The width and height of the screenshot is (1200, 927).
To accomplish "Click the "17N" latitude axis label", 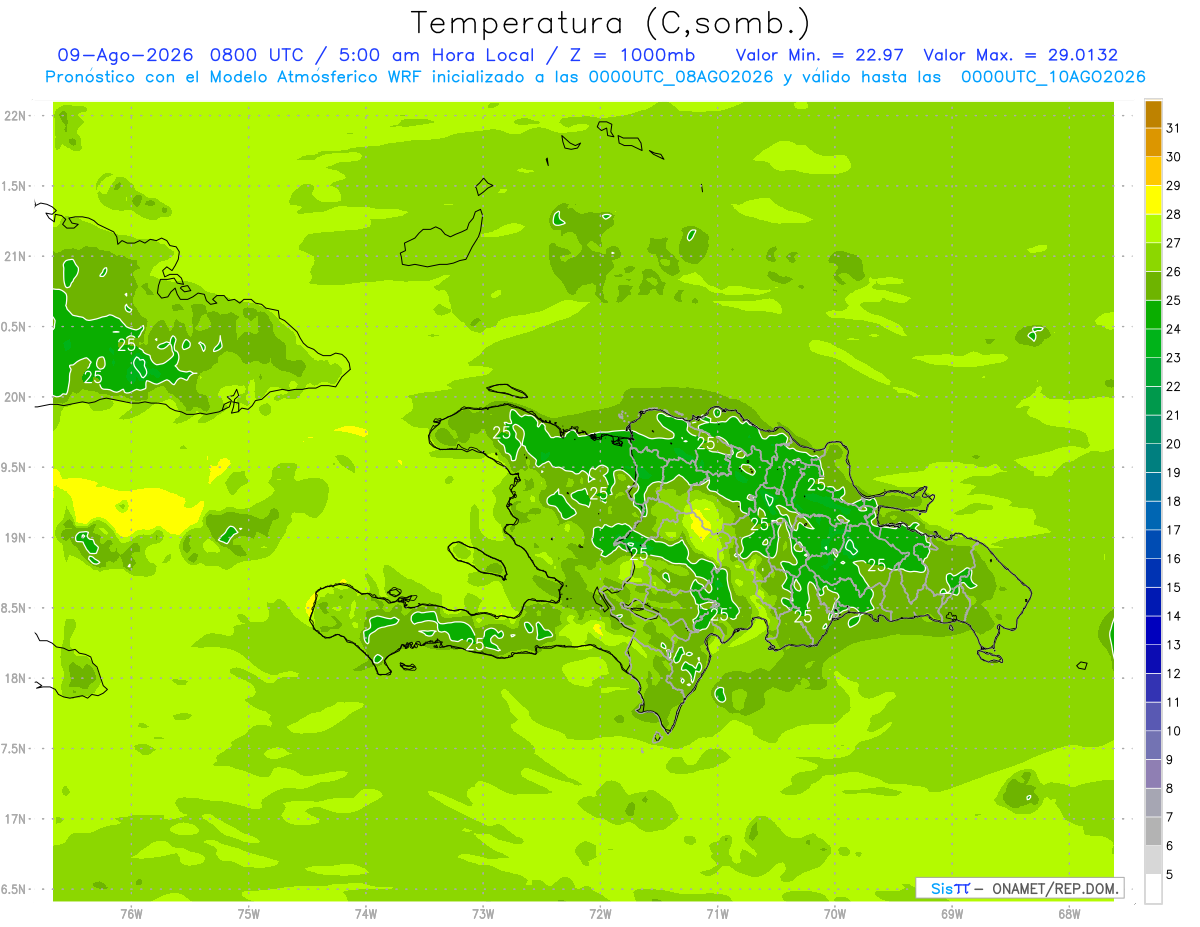I will coord(15,819).
